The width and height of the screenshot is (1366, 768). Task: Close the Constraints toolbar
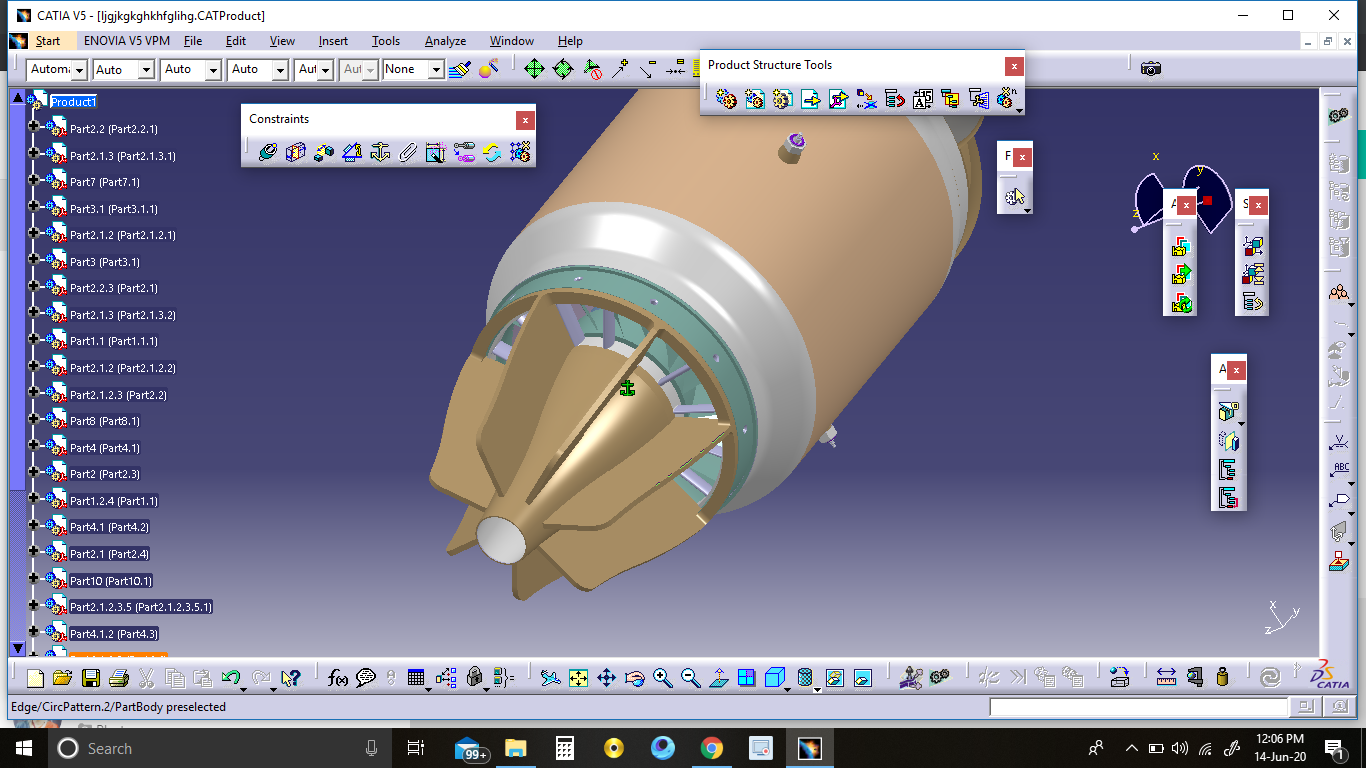point(525,120)
